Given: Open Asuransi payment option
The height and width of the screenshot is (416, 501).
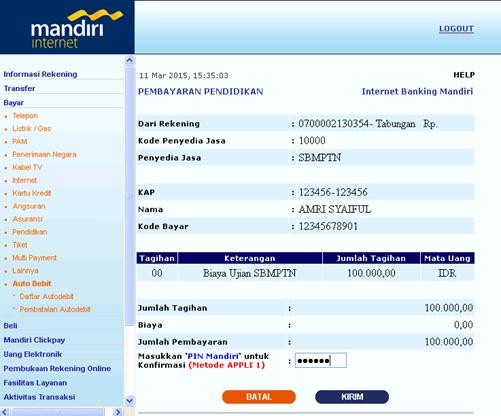Looking at the screenshot, I should pos(27,219).
